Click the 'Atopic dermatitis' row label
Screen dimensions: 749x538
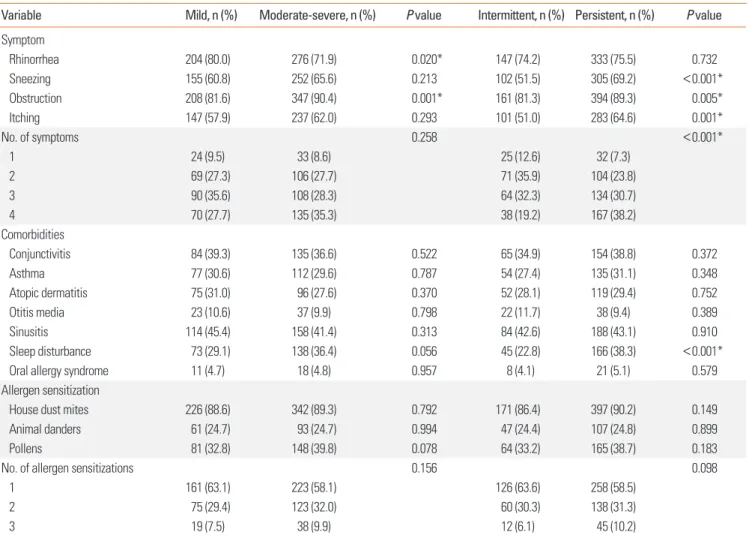coord(48,293)
